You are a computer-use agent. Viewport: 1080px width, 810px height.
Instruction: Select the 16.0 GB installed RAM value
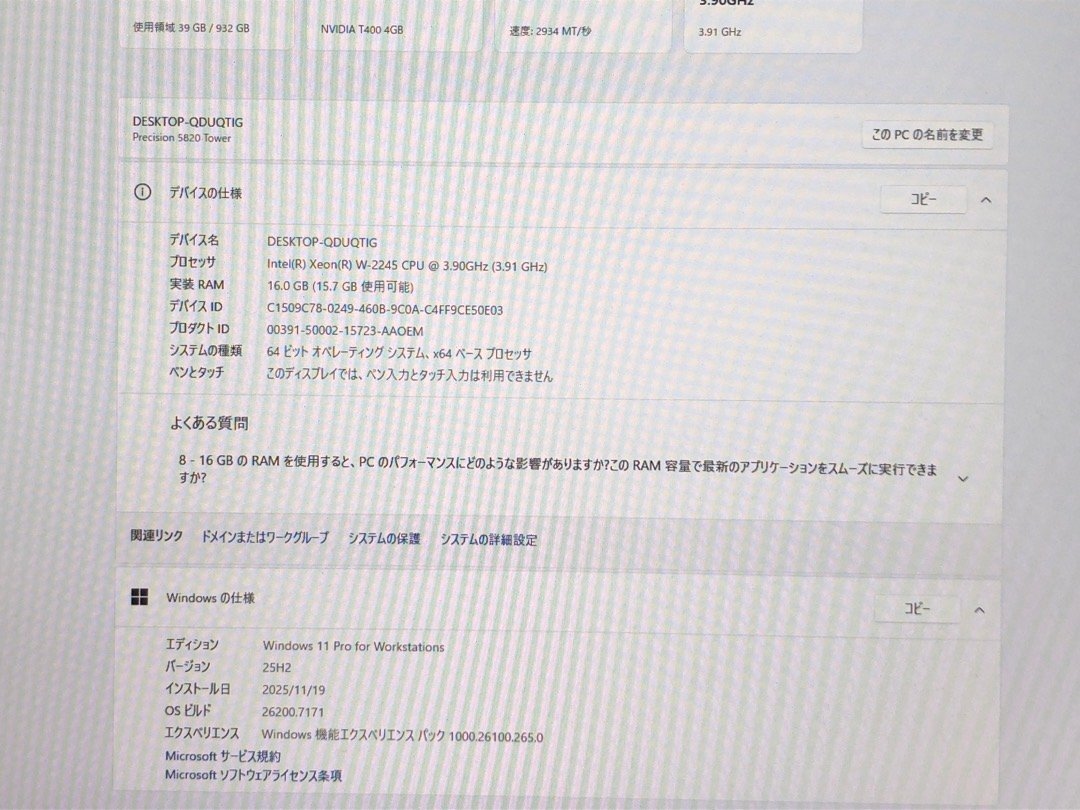click(x=340, y=287)
